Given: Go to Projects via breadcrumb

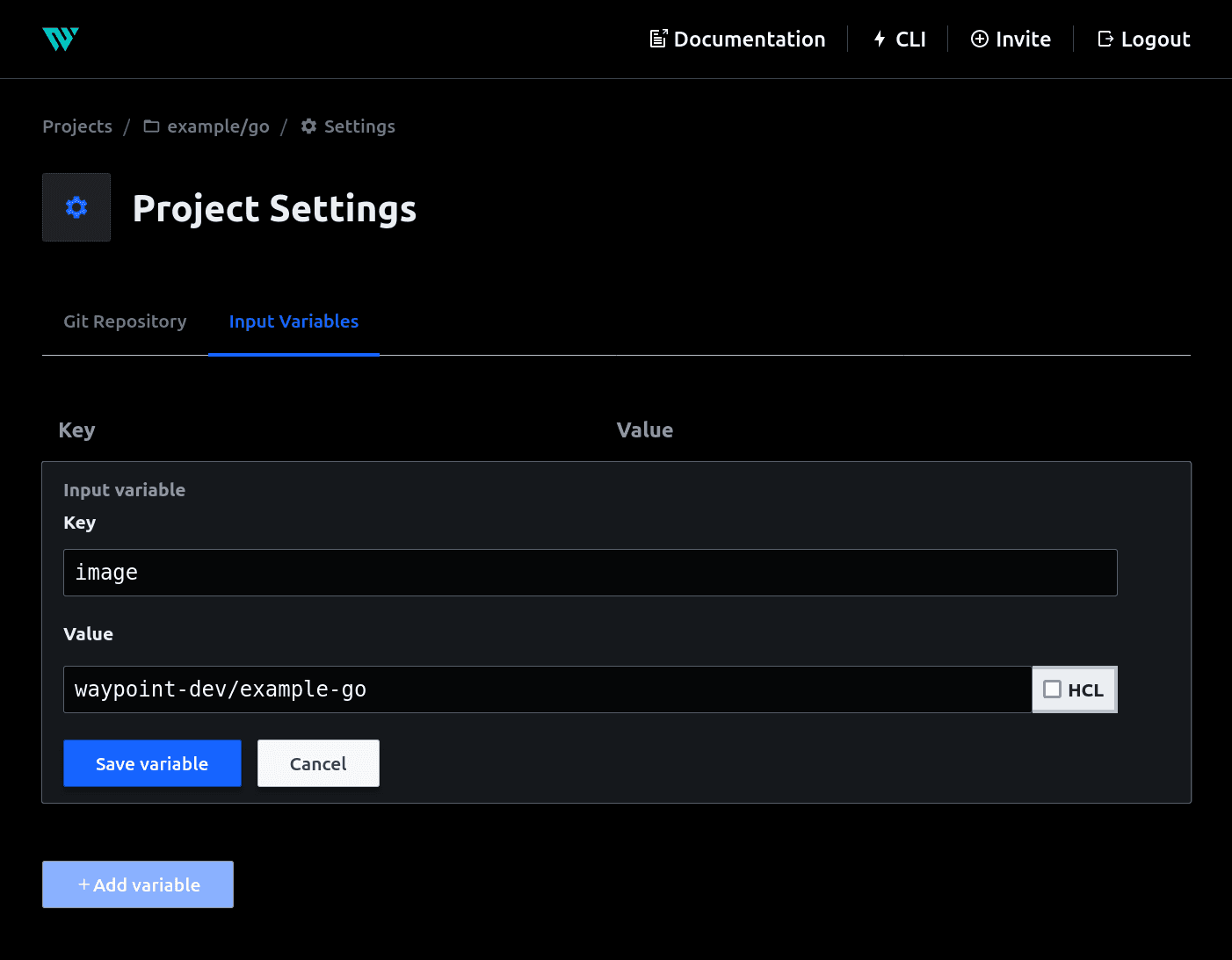Looking at the screenshot, I should [77, 126].
